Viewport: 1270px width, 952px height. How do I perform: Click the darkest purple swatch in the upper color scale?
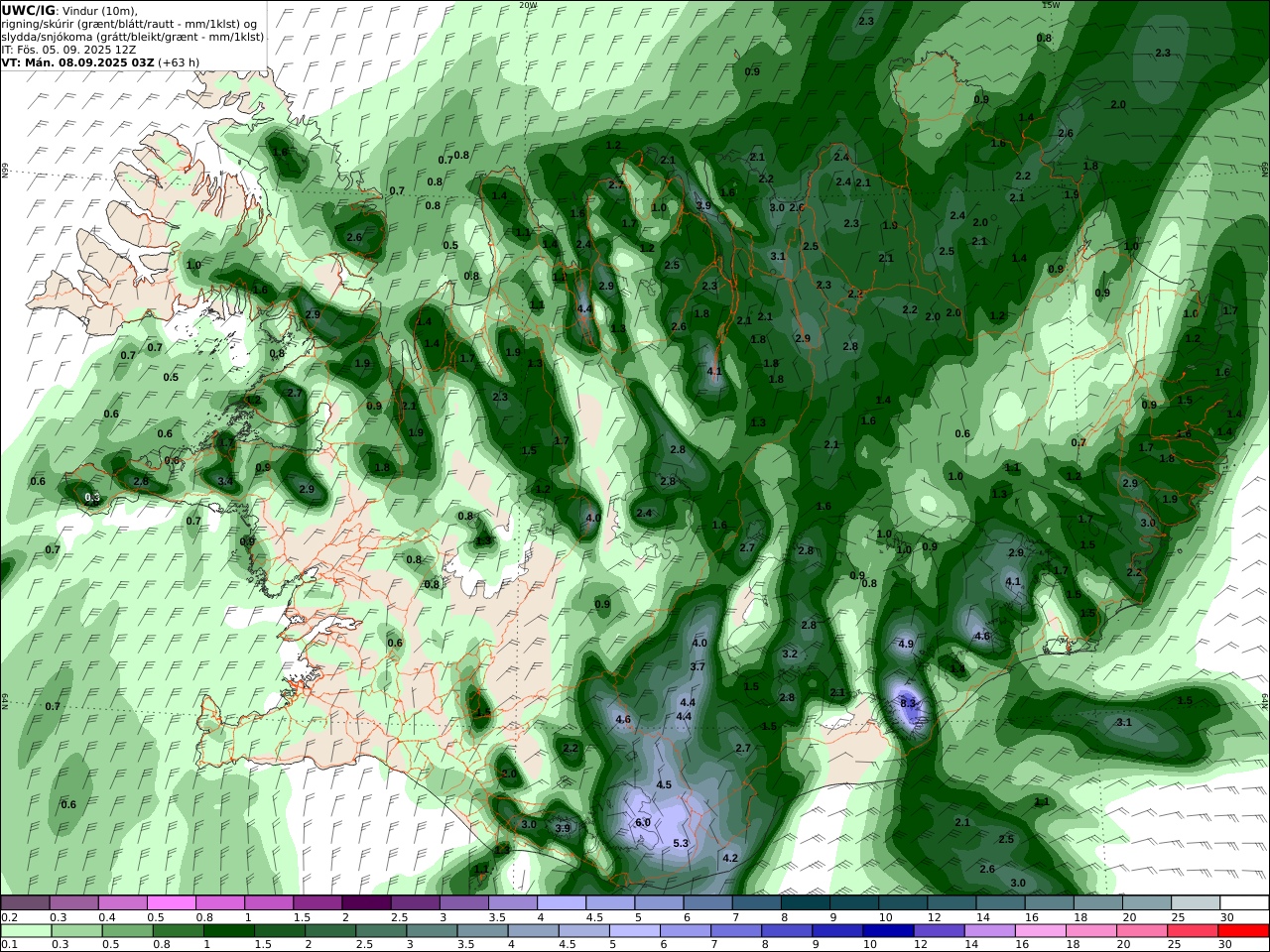366,903
